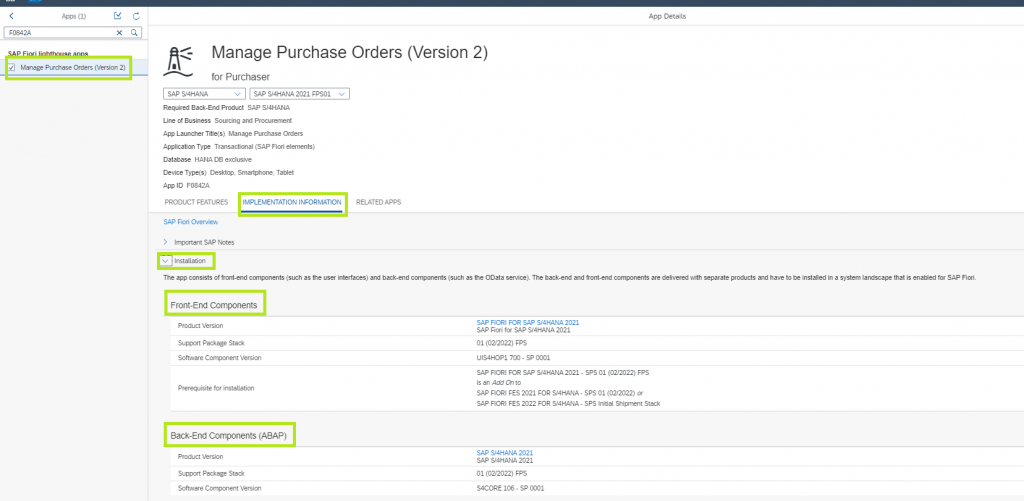Open the SAP S/4HANA product dropdown
This screenshot has width=1024, height=501.
click(x=204, y=94)
